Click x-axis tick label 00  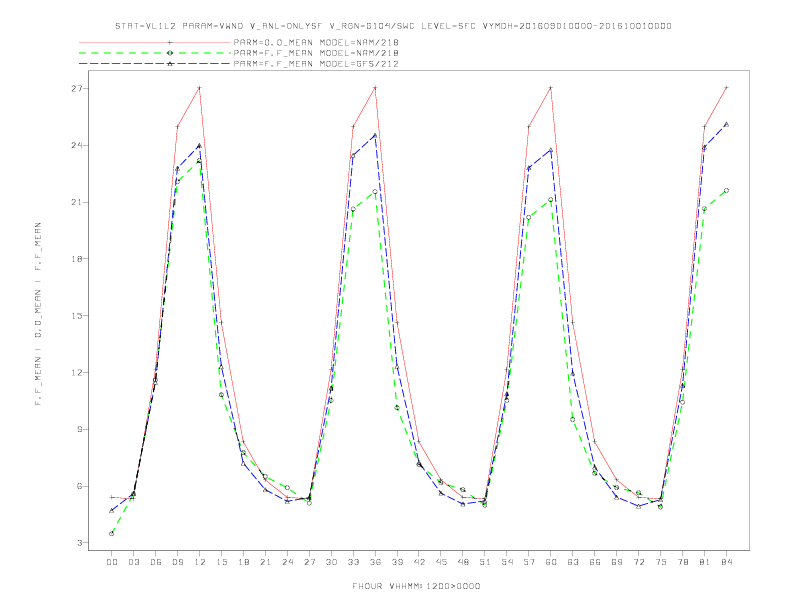(112, 562)
